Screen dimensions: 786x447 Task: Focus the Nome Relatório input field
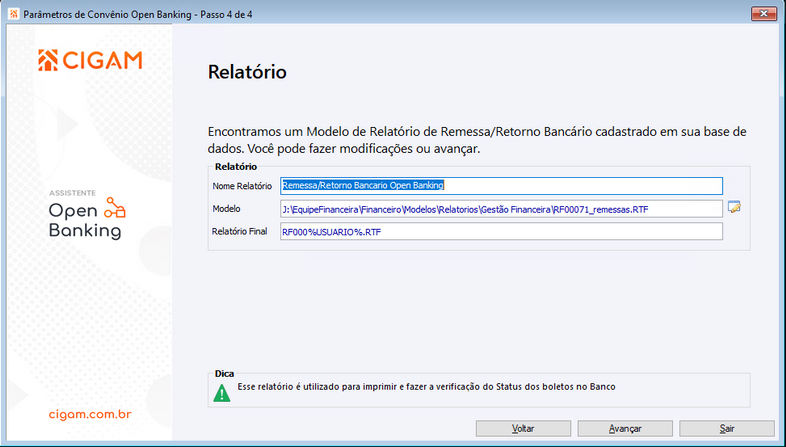tap(501, 186)
